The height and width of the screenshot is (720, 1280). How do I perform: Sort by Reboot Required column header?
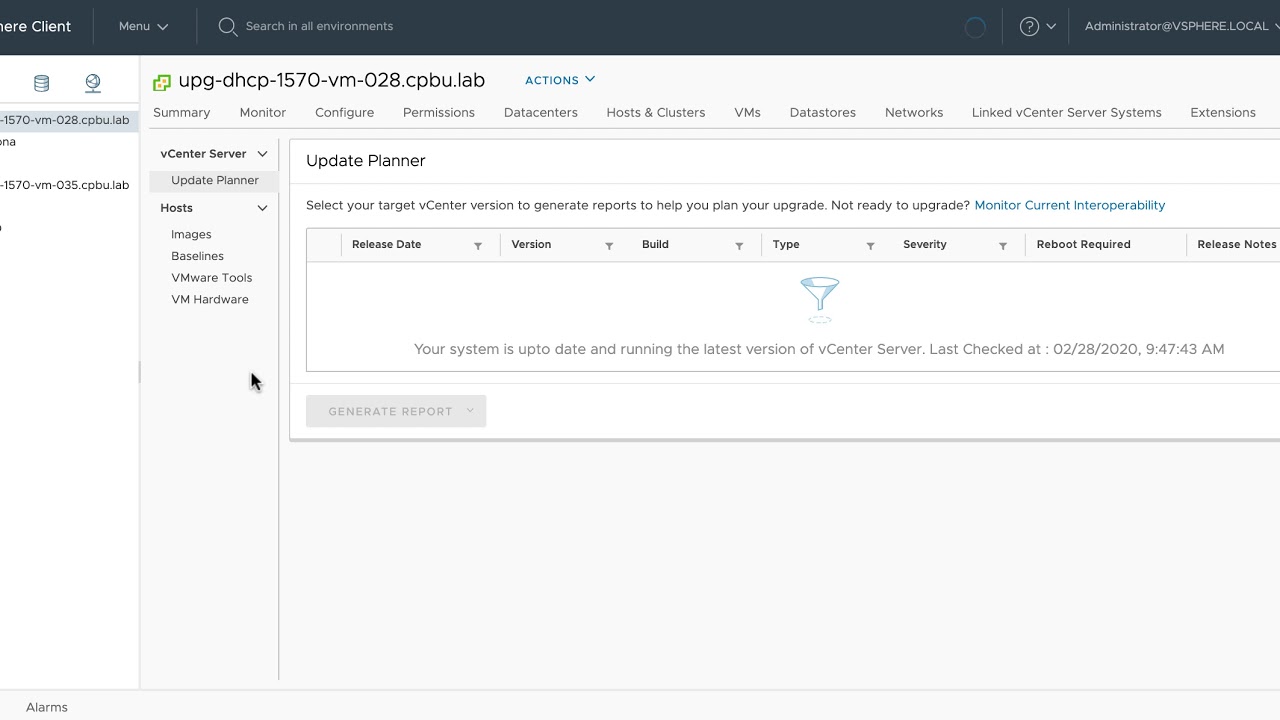click(x=1084, y=244)
